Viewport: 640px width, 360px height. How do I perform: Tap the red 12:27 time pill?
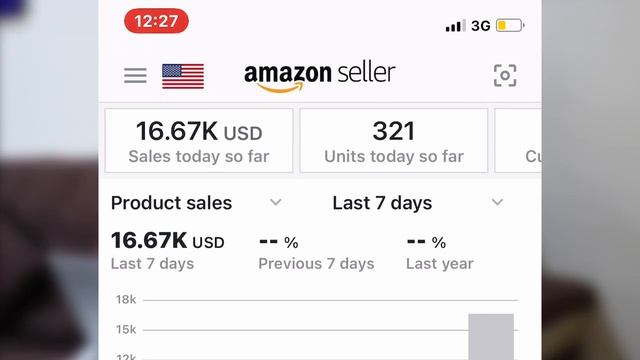coord(156,21)
